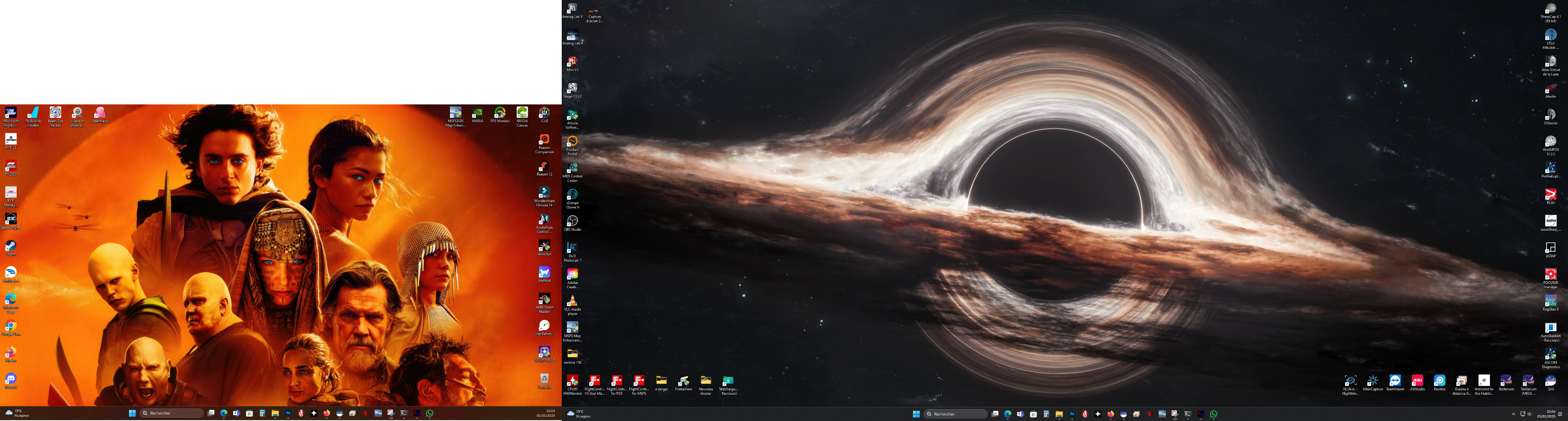Select the ASTAP desktop icon
This screenshot has height=421, width=1568.
coord(1550,250)
